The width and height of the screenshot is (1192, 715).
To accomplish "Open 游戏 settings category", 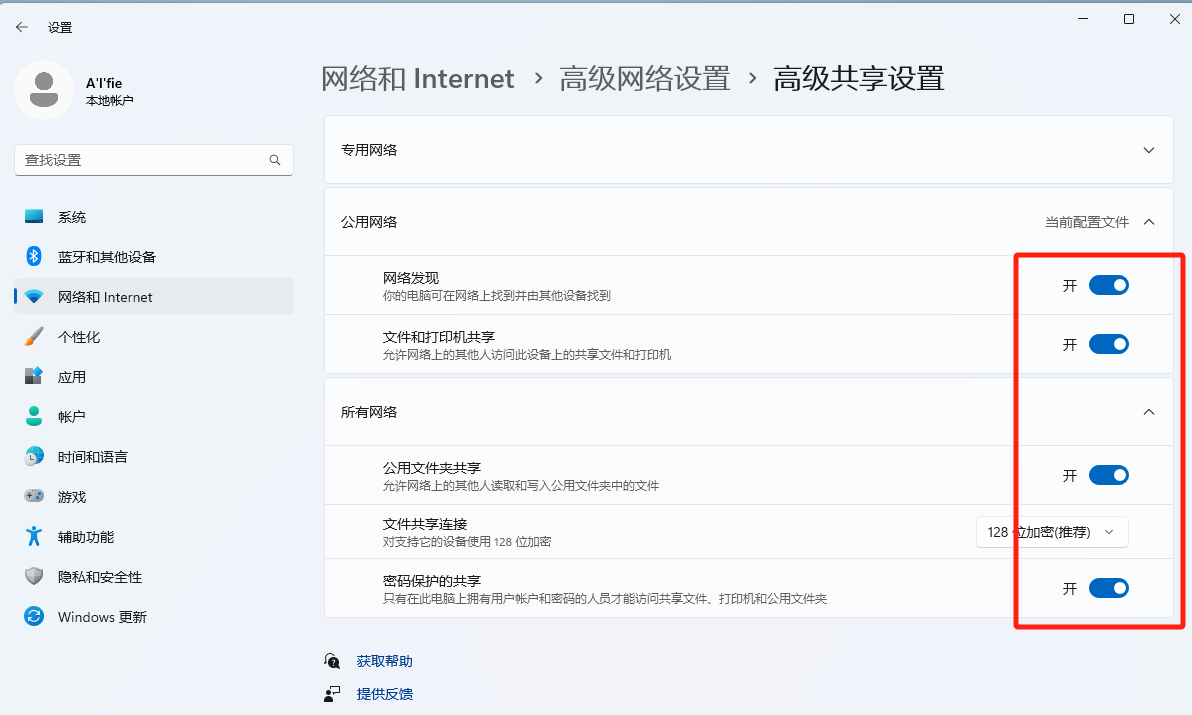I will (154, 496).
